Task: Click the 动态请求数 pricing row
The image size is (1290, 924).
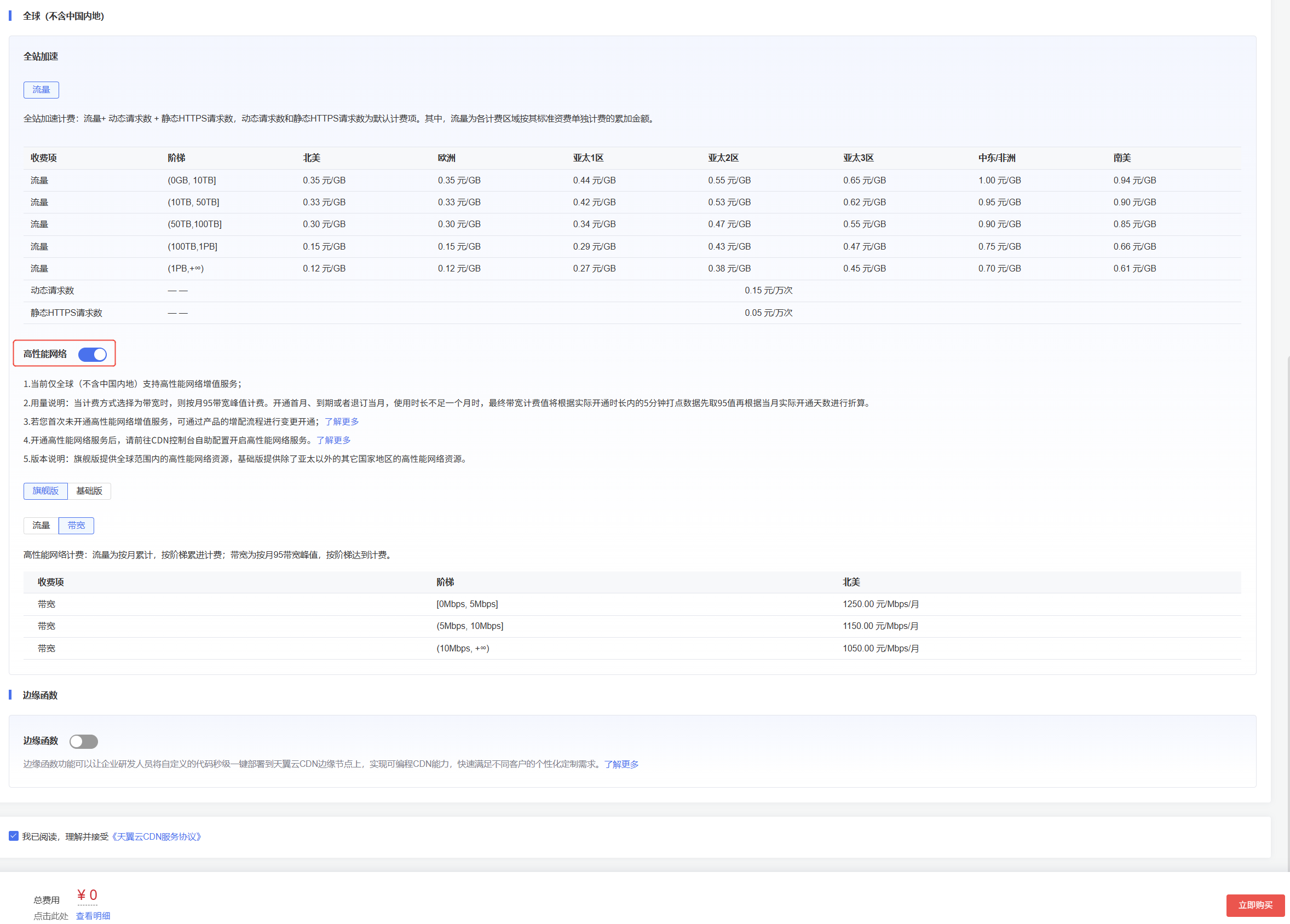Action: pyautogui.click(x=53, y=291)
